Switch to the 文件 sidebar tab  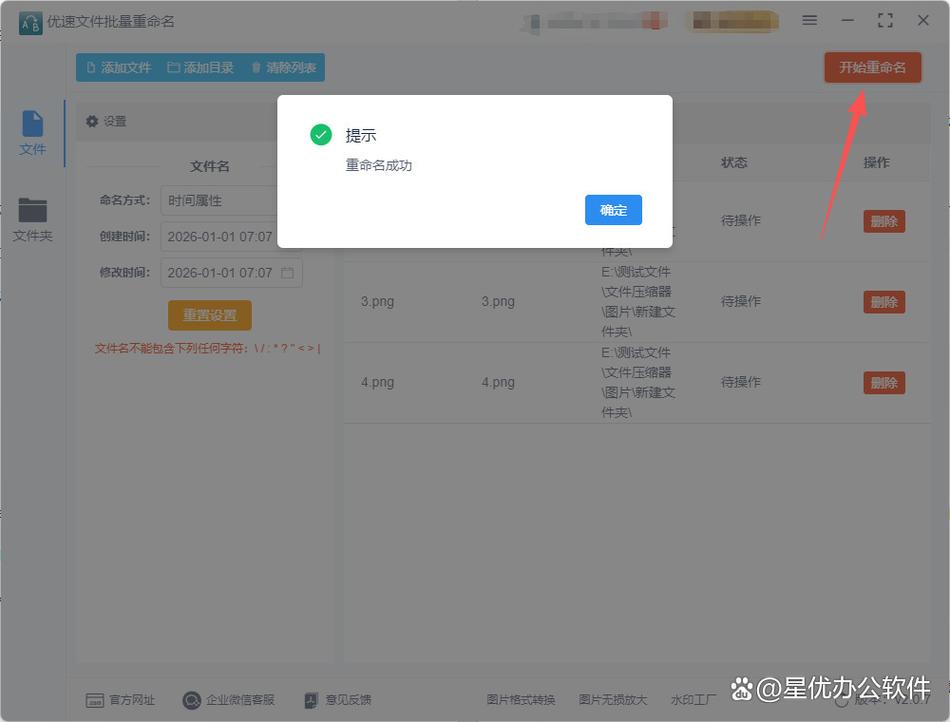(32, 133)
